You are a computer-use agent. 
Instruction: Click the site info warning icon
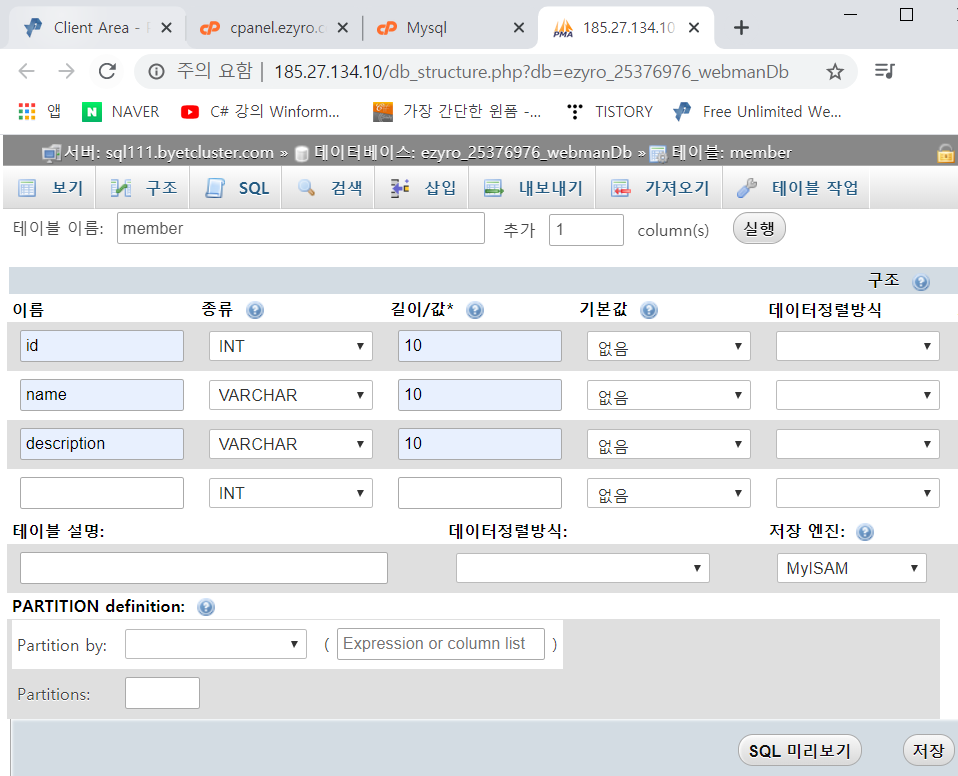156,72
